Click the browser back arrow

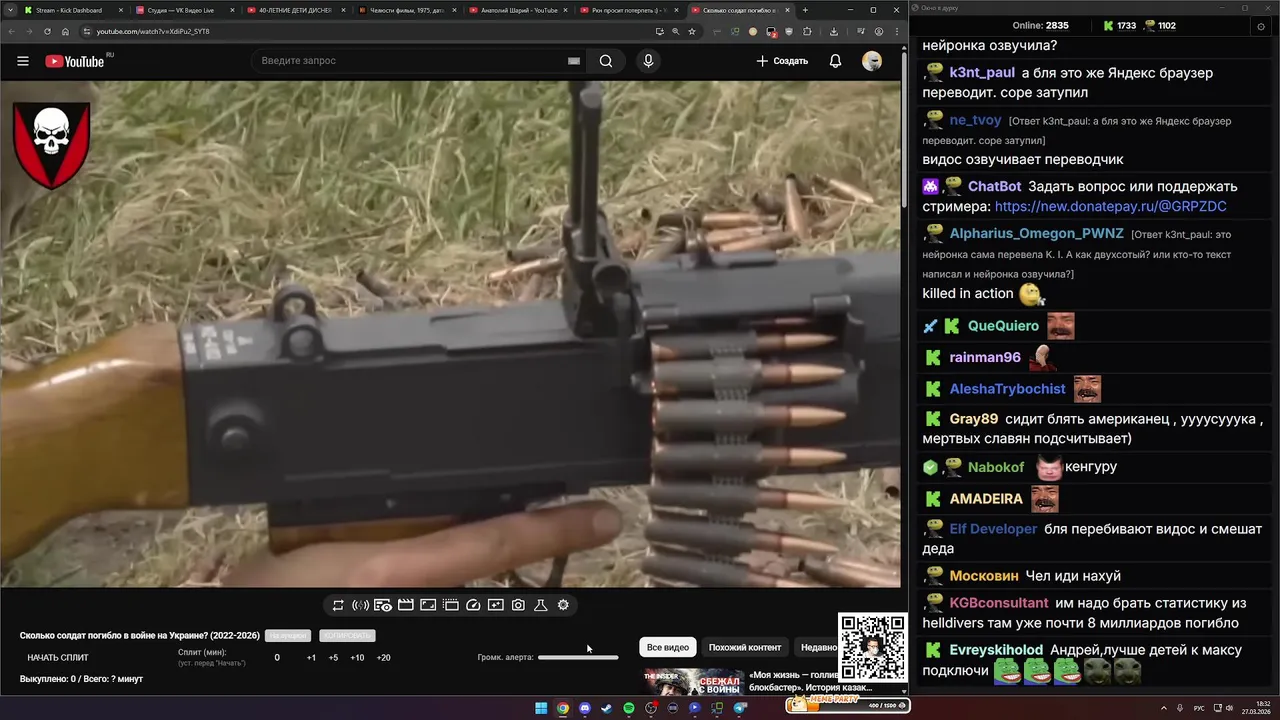11,31
